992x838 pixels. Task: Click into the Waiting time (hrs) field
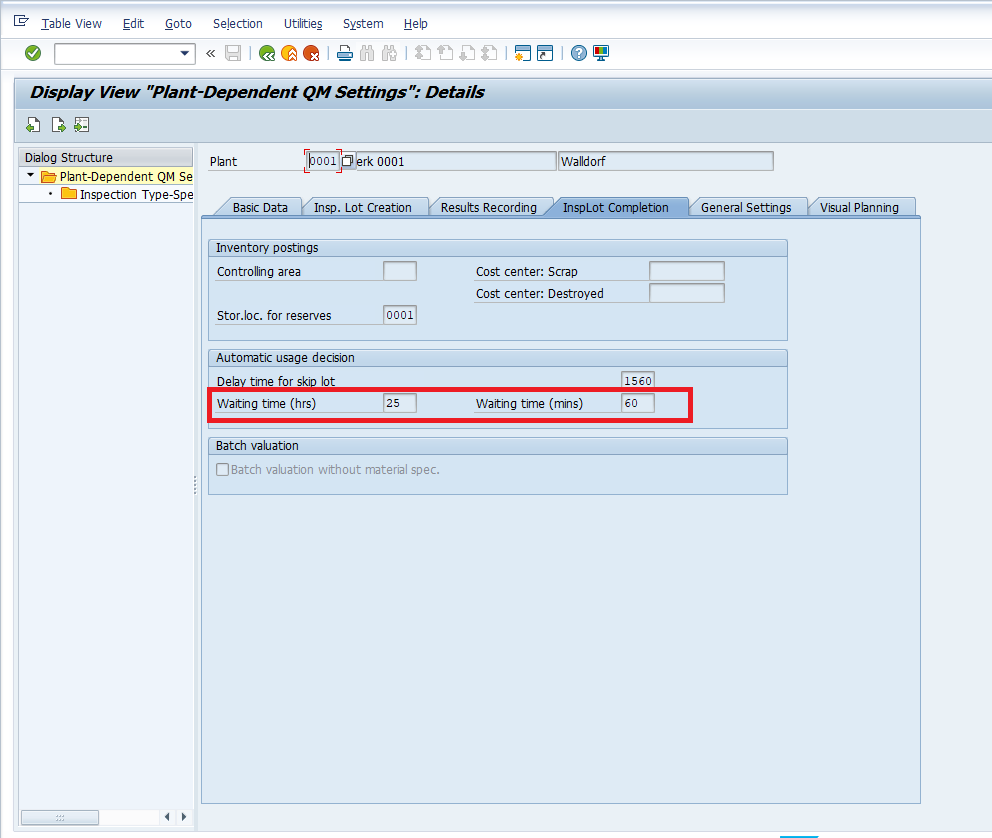point(400,403)
